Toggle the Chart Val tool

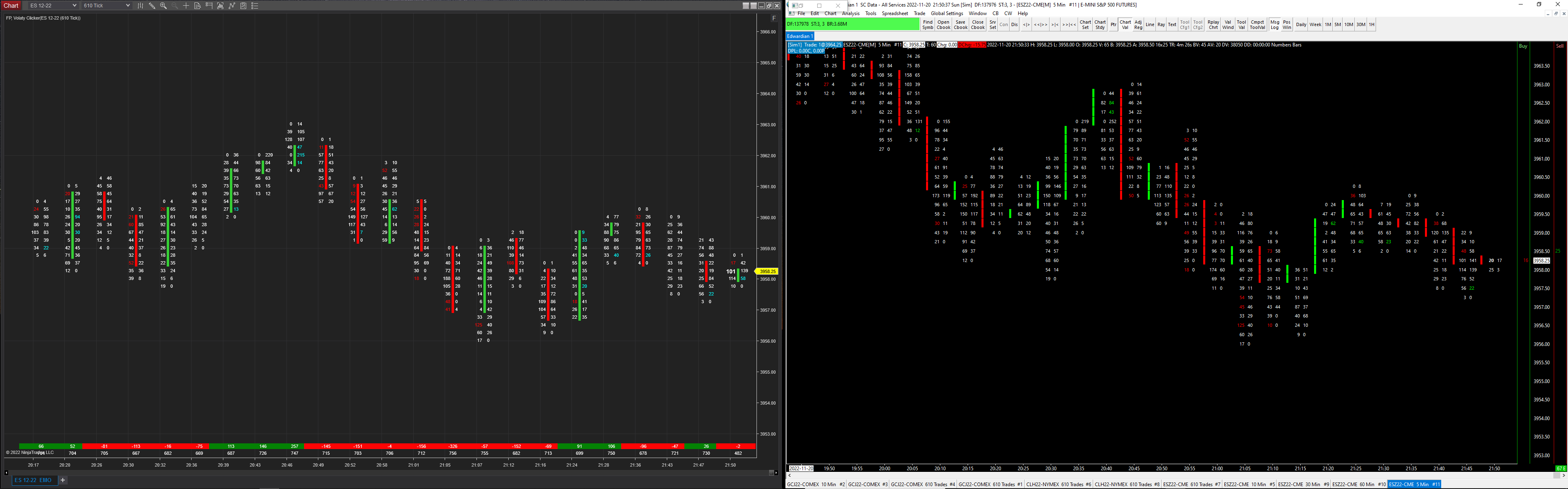tap(1125, 24)
